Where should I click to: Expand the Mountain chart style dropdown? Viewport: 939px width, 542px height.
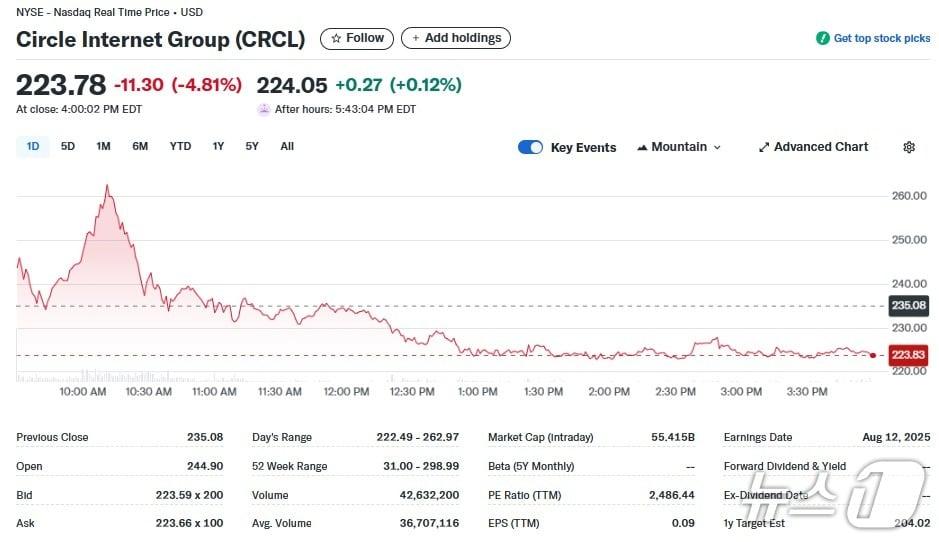coord(716,147)
